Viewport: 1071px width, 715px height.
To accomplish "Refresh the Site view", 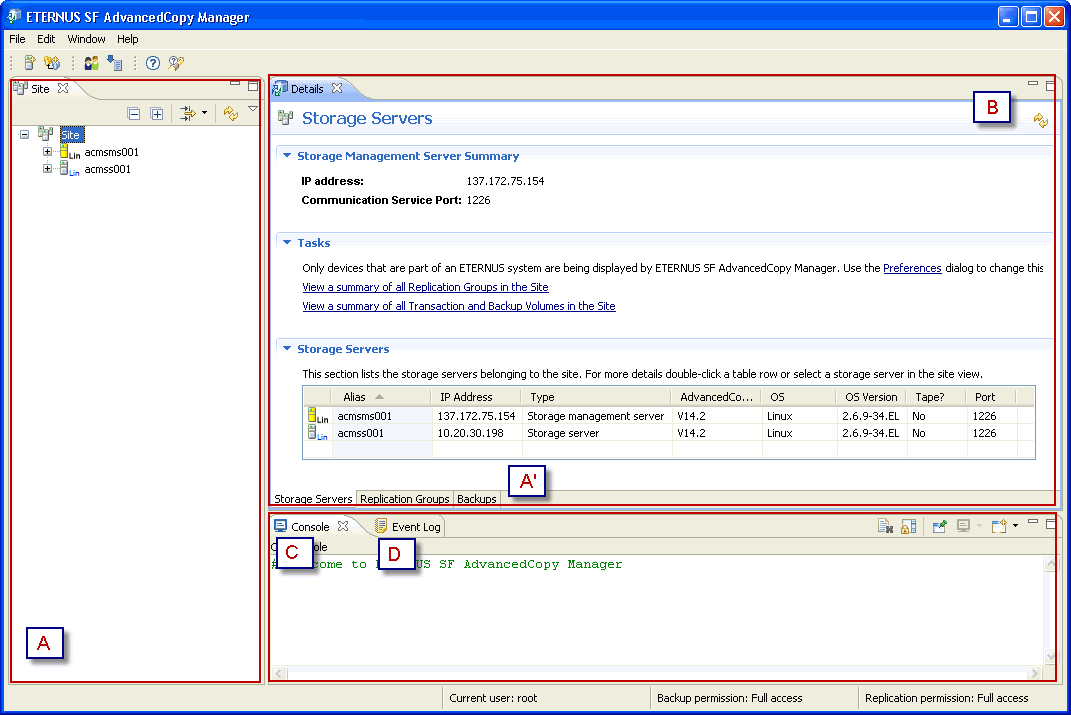I will coord(231,113).
